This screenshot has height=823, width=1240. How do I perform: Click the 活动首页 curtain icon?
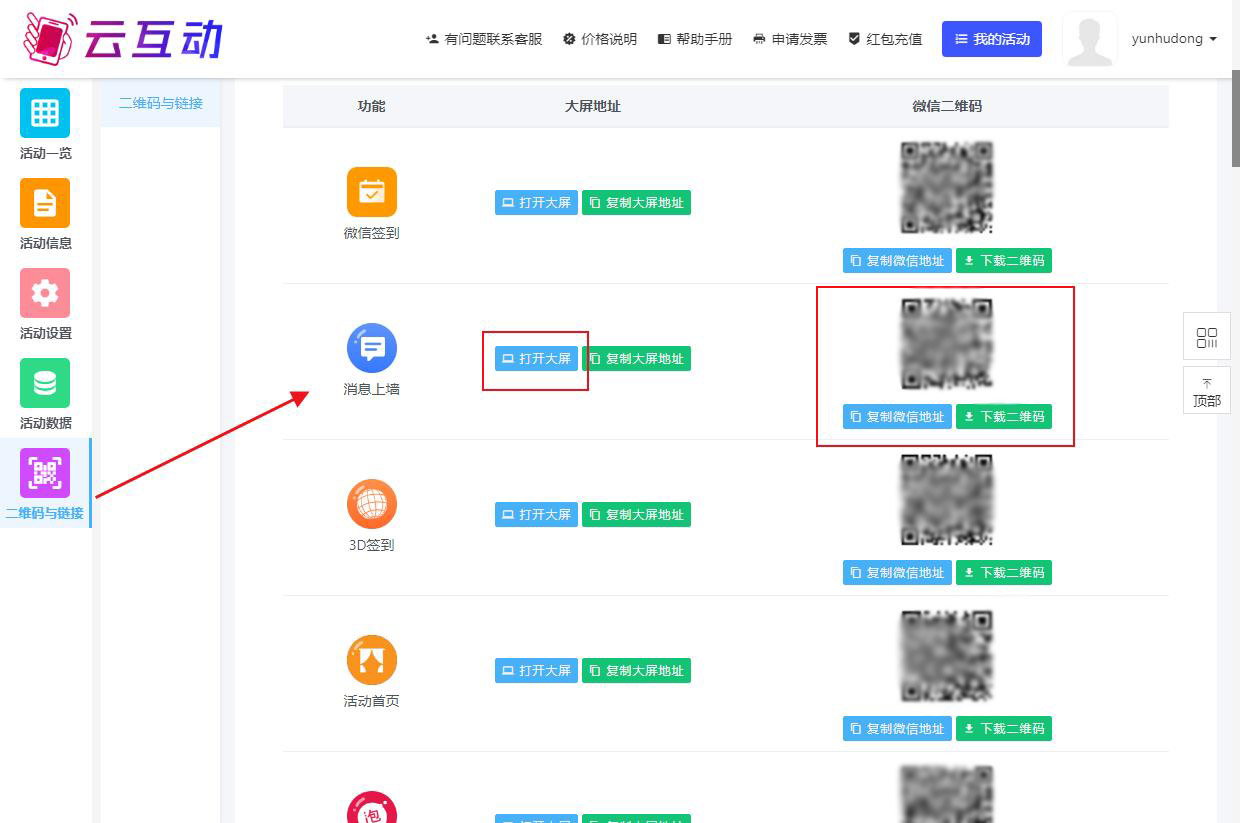click(x=372, y=660)
